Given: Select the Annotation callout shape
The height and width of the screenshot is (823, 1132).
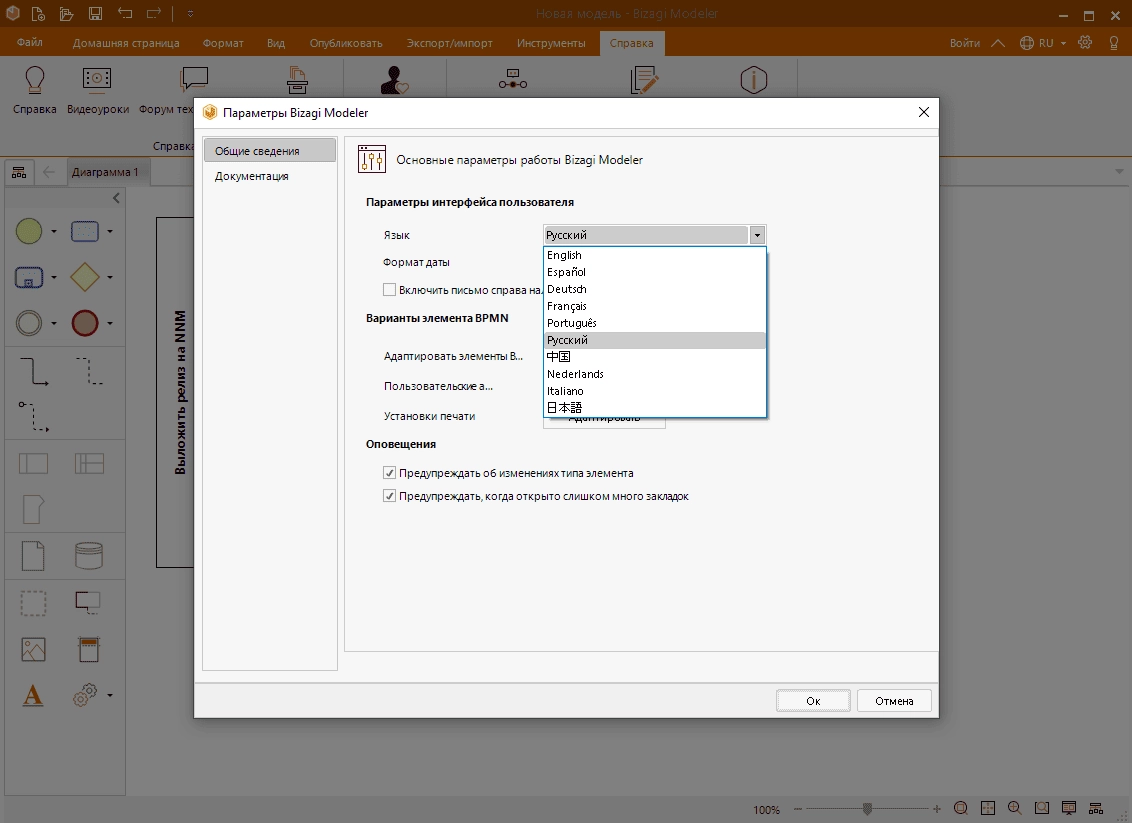Looking at the screenshot, I should (x=88, y=603).
